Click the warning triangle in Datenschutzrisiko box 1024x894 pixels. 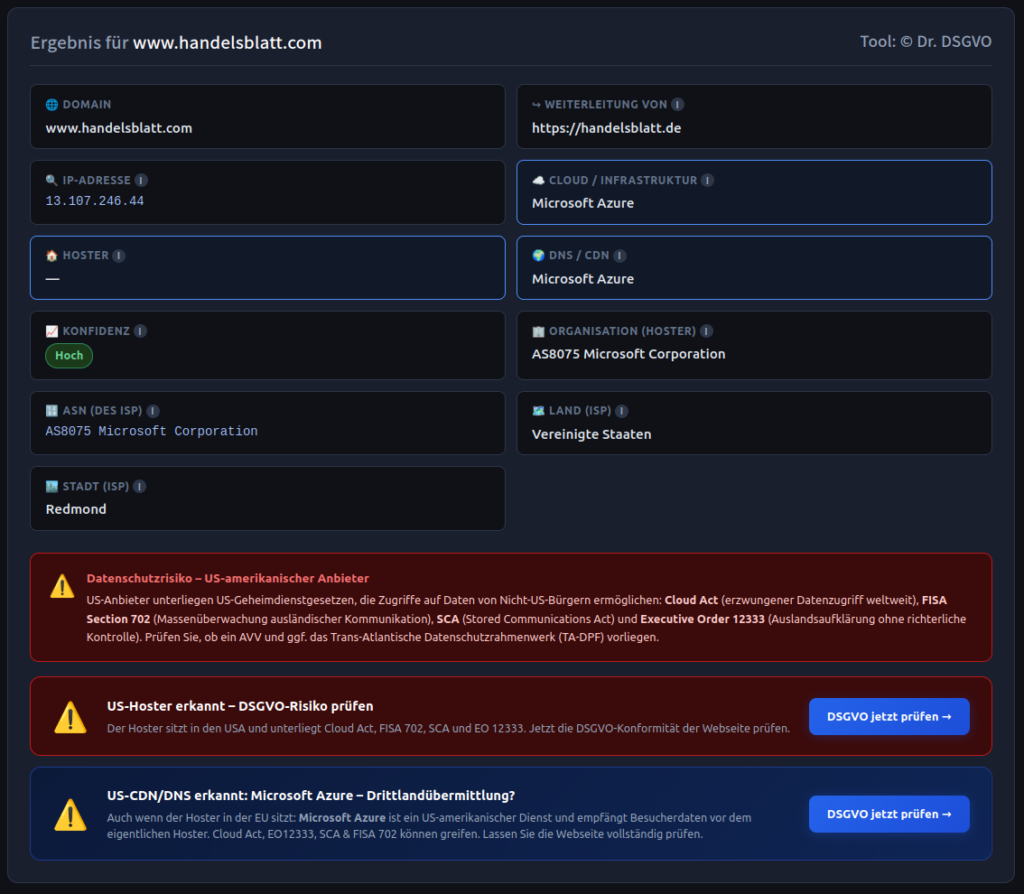click(x=62, y=587)
